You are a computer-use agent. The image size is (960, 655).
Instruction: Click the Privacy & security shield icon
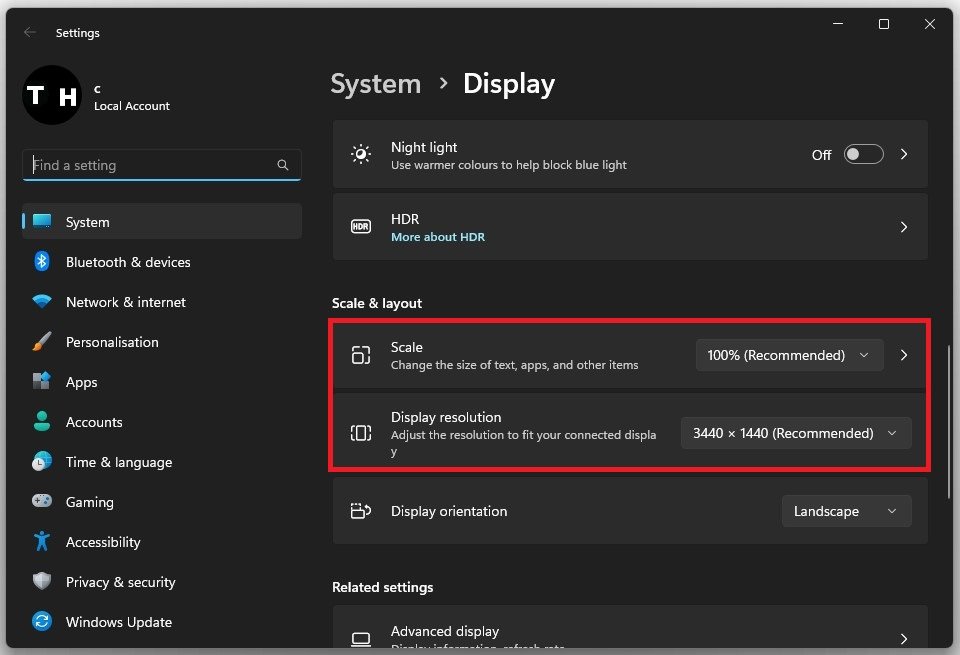point(42,582)
